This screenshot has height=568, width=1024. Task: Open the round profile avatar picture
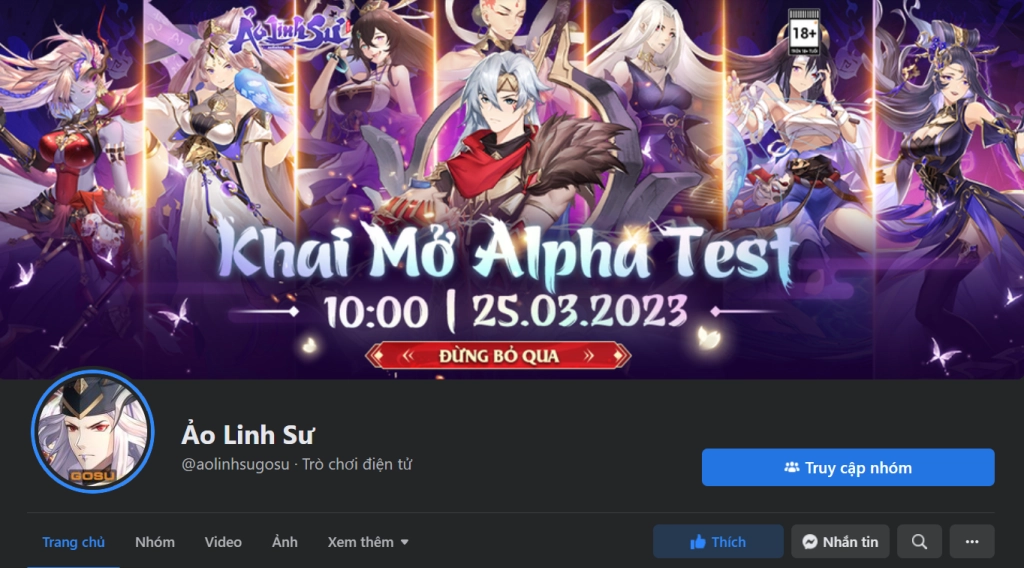point(93,432)
